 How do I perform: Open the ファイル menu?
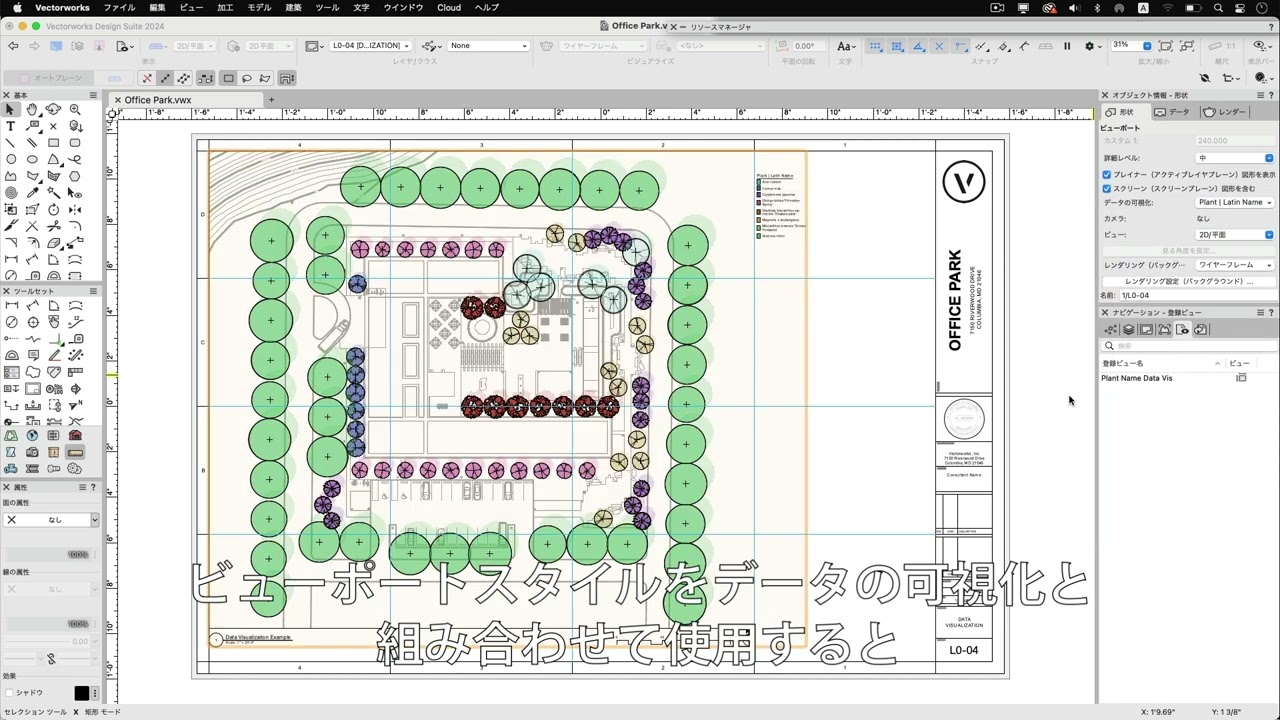coord(120,7)
